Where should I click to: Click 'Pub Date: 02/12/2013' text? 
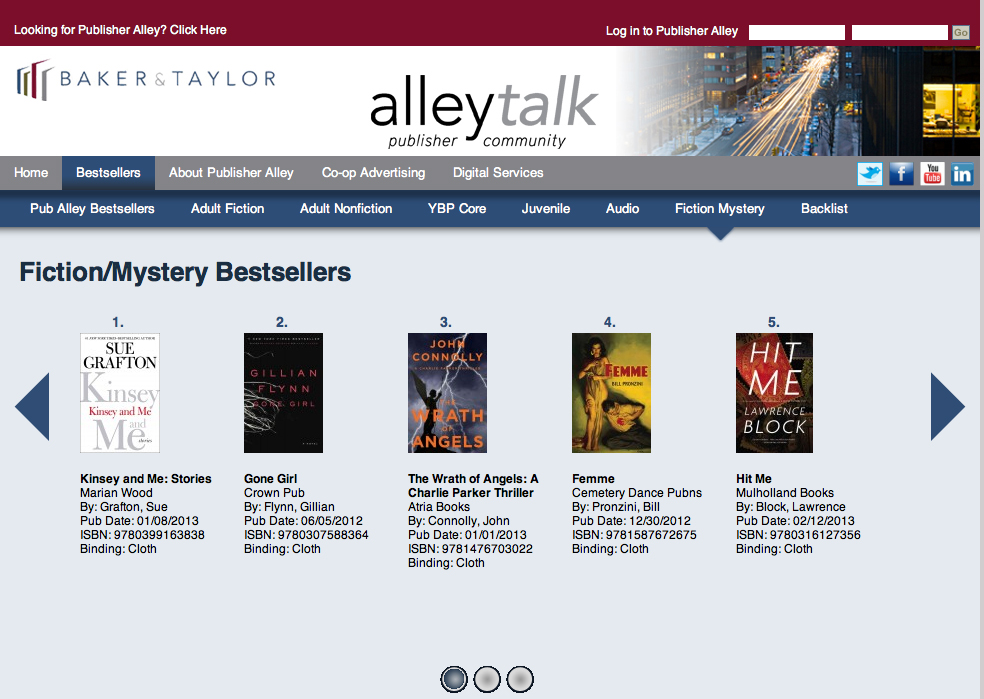(x=795, y=521)
